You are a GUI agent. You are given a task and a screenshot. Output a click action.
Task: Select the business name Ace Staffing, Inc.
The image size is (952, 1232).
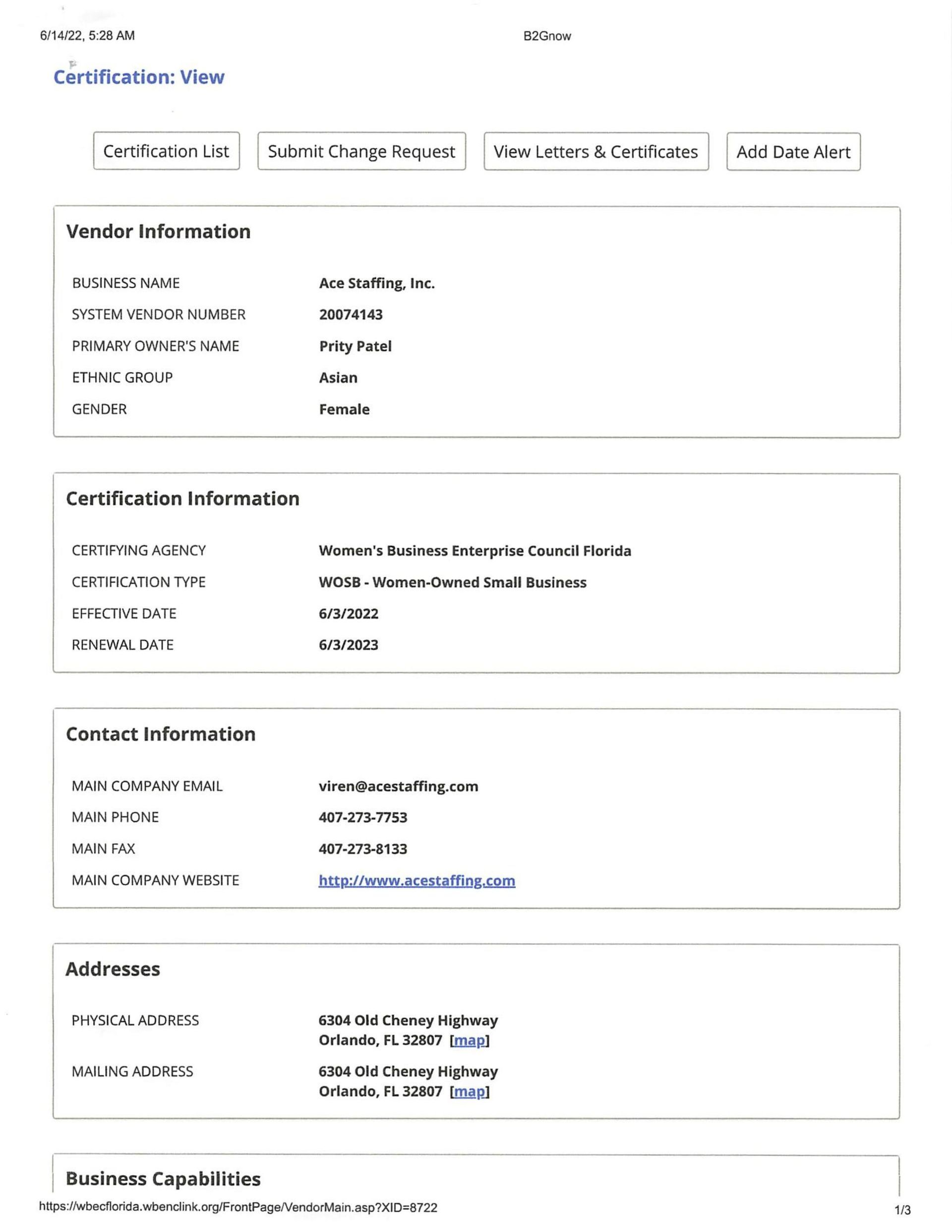coord(376,283)
